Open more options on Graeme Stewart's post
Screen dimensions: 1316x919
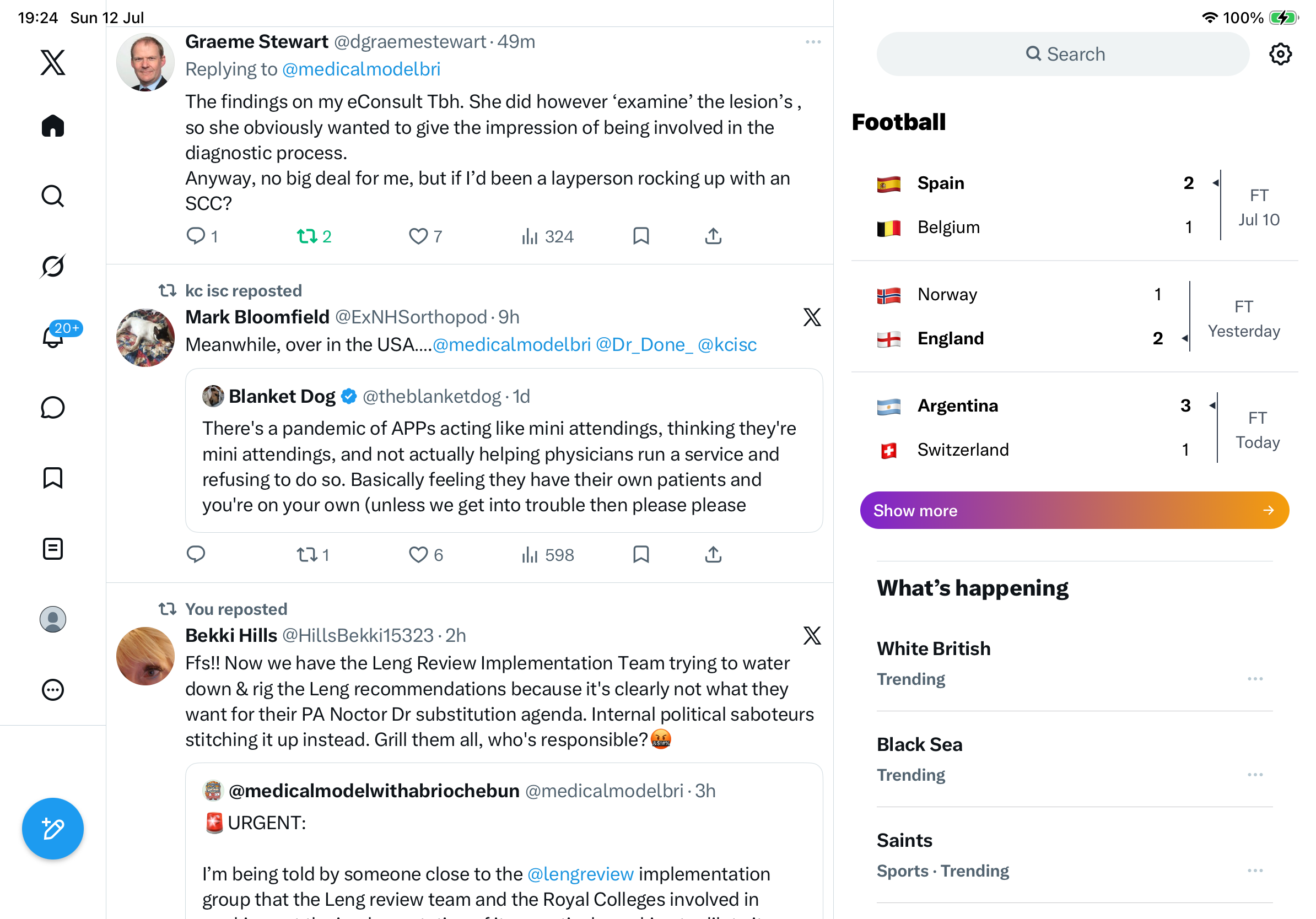pos(813,42)
